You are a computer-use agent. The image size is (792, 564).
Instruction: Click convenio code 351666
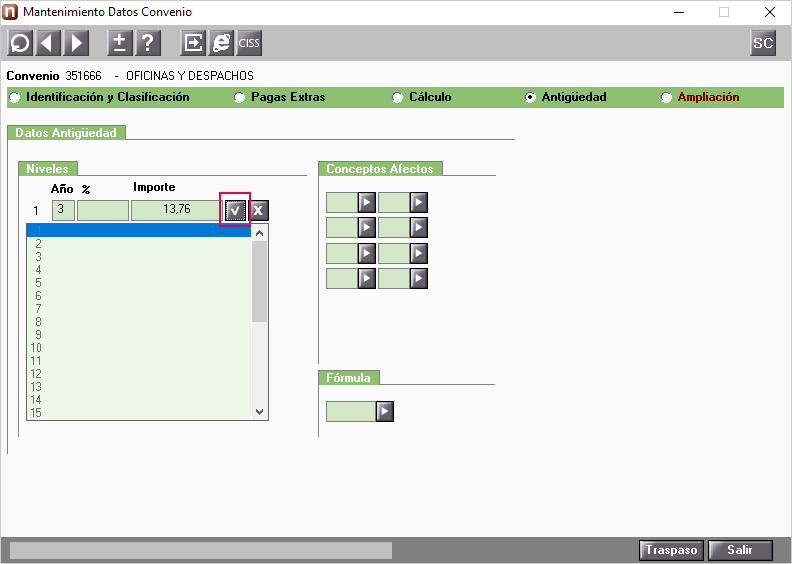pos(83,76)
